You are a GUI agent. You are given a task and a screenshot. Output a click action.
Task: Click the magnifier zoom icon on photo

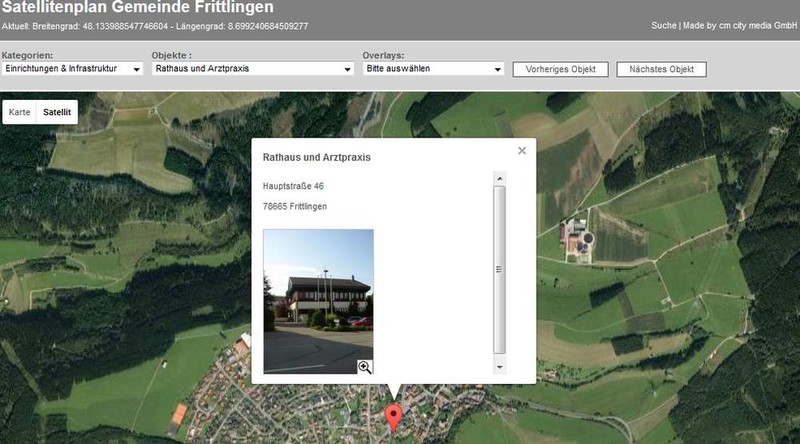(x=364, y=366)
